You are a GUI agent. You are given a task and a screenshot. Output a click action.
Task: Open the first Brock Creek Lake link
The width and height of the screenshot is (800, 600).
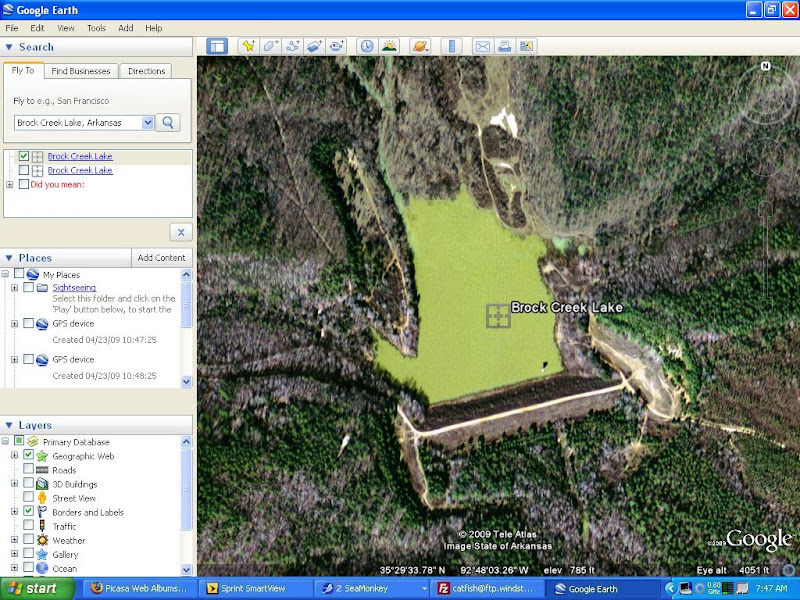(x=80, y=156)
